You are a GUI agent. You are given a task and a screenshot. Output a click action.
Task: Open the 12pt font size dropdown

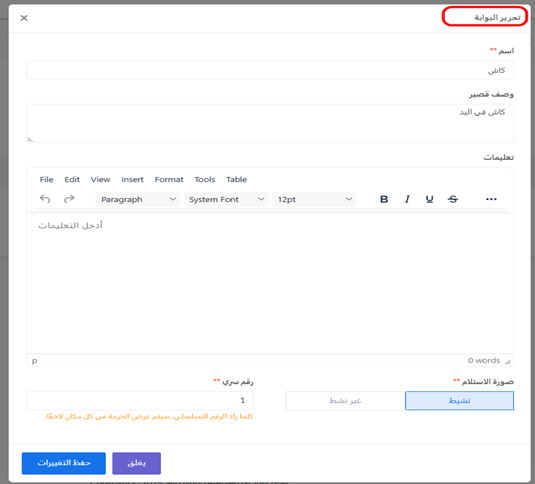click(x=314, y=200)
